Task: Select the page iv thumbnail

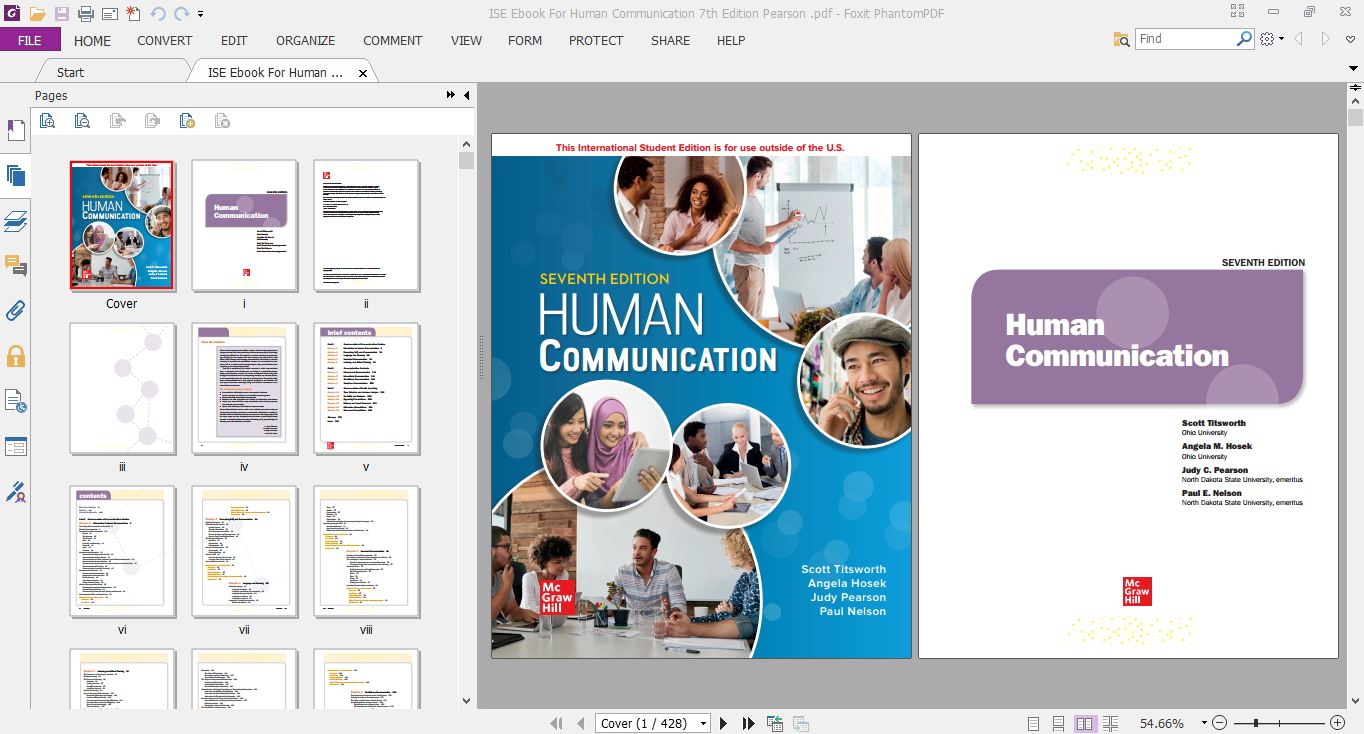Action: pyautogui.click(x=244, y=388)
